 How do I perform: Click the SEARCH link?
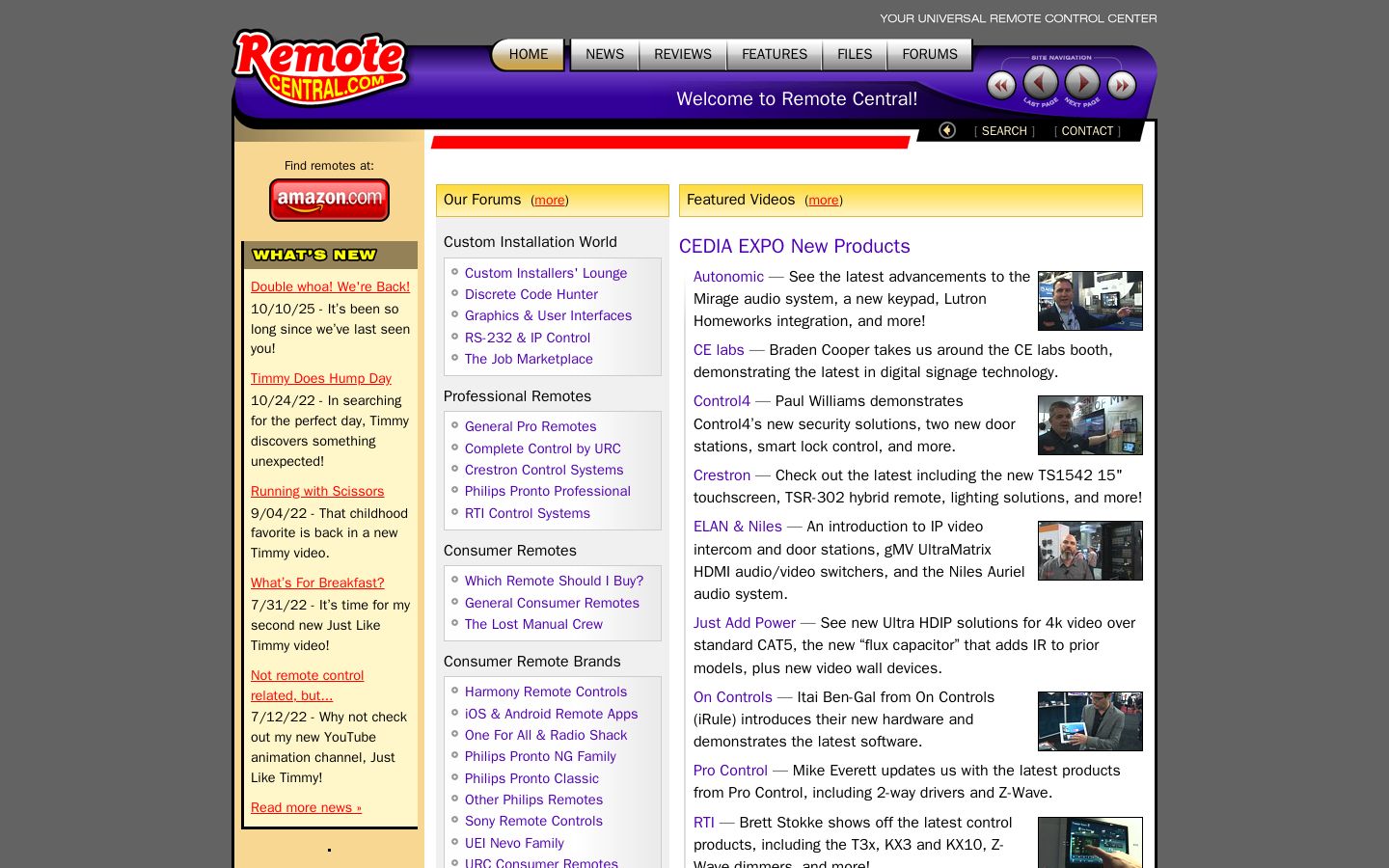point(1004,131)
